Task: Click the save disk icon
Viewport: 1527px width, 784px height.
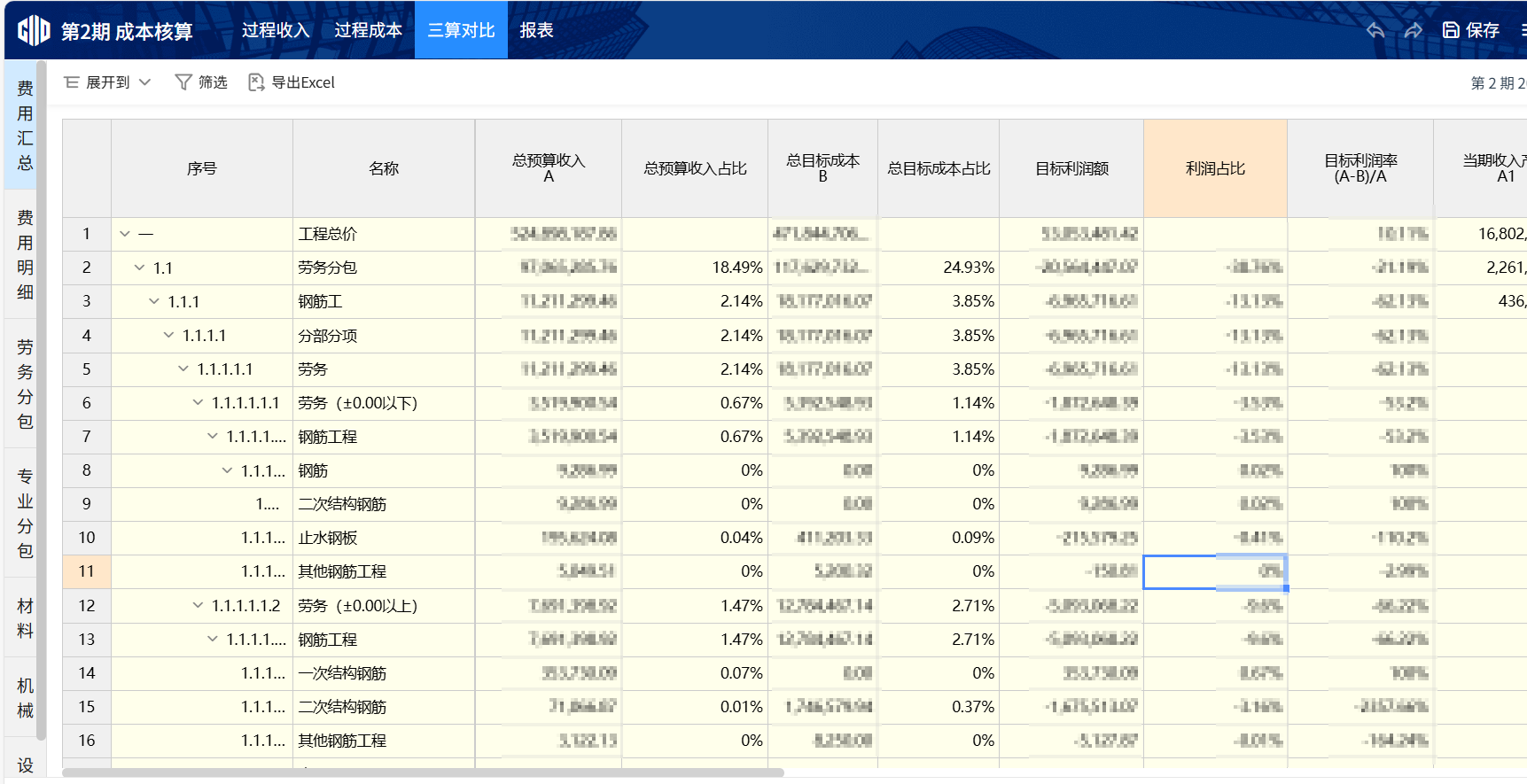Action: 1451,30
